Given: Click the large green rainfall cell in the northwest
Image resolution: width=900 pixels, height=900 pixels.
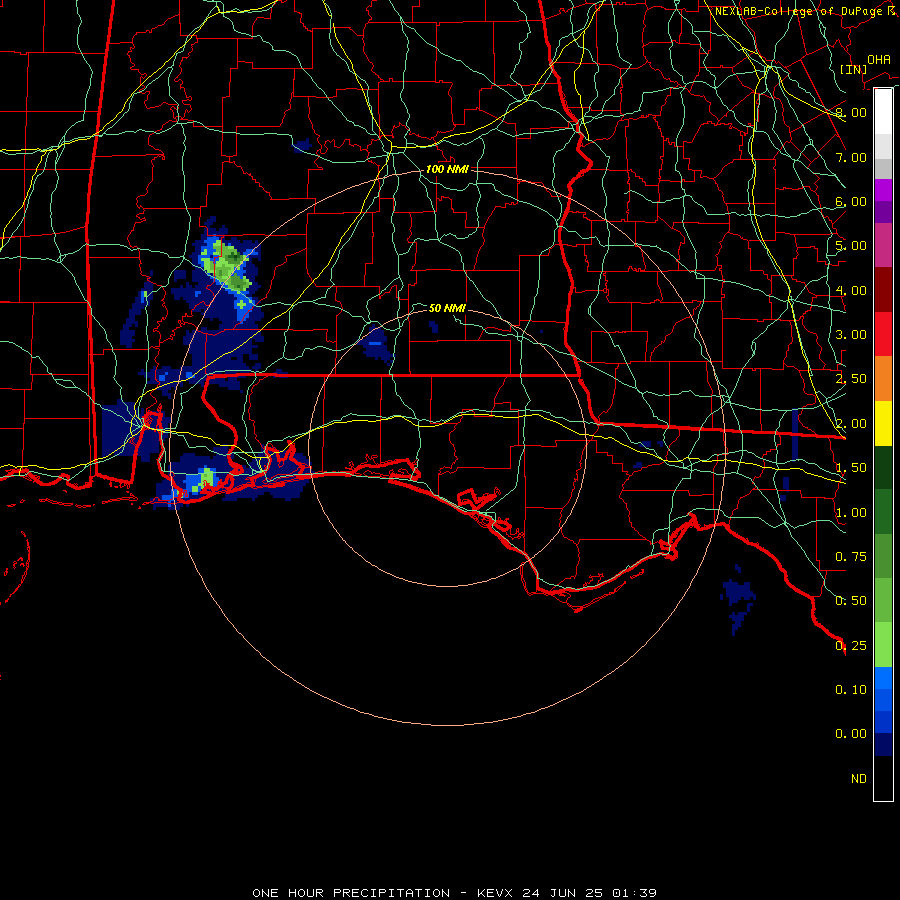Looking at the screenshot, I should point(228,266).
